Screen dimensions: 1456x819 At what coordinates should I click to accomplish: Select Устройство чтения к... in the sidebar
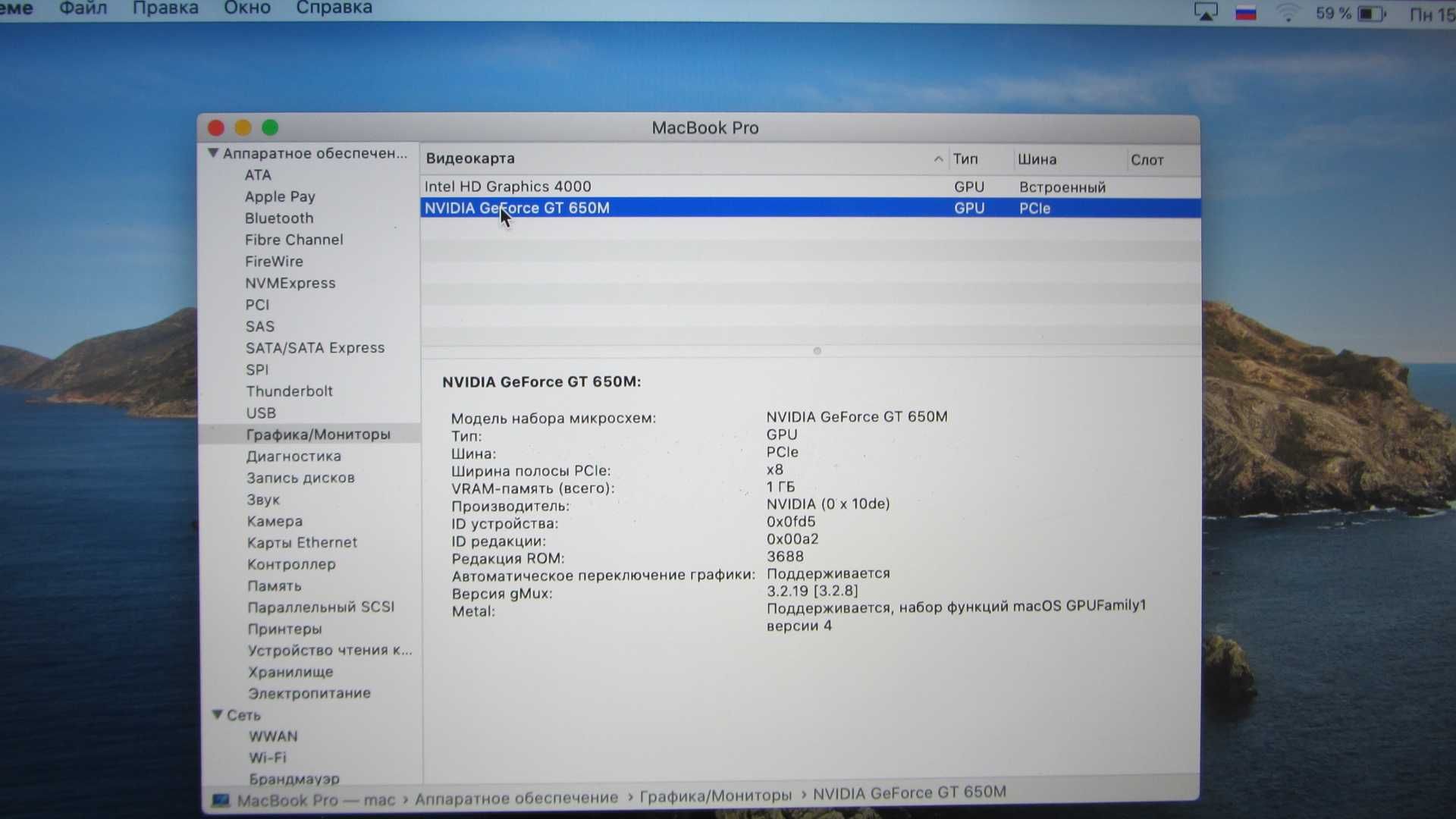pyautogui.click(x=330, y=651)
